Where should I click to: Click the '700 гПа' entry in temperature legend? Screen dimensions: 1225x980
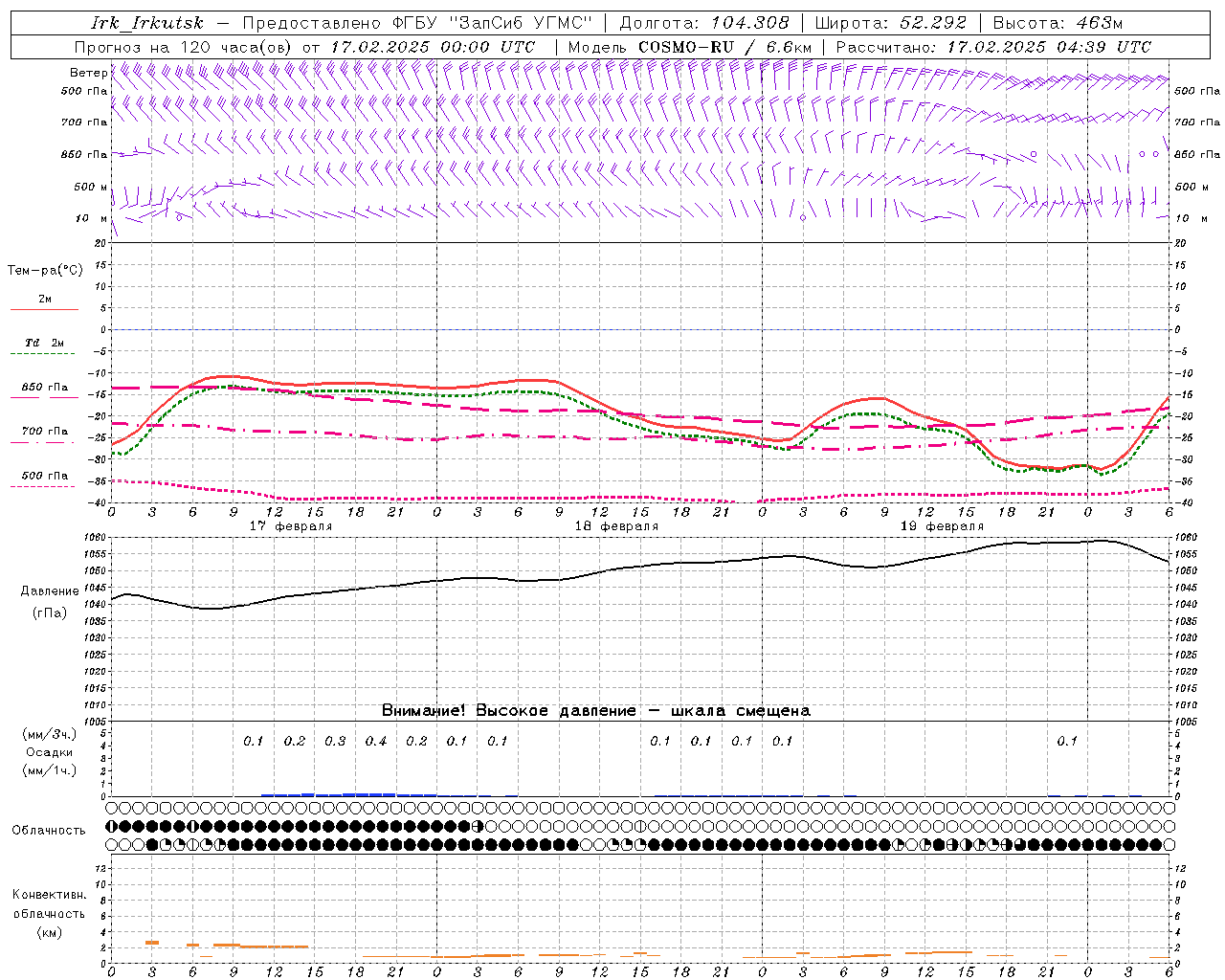(45, 432)
